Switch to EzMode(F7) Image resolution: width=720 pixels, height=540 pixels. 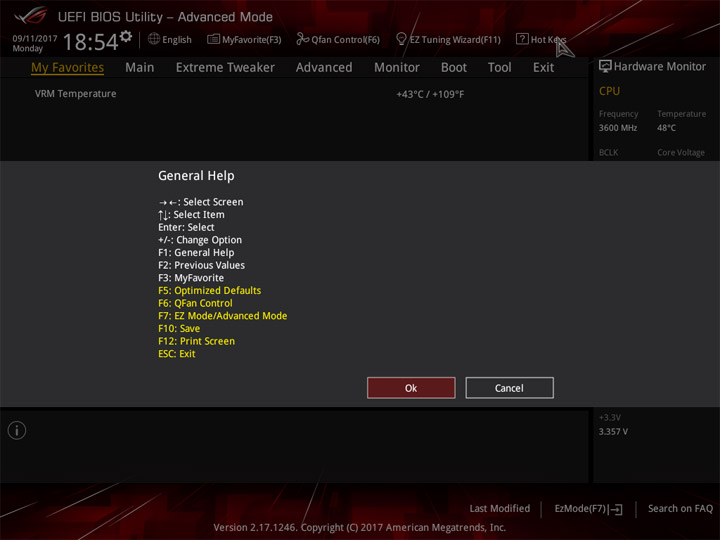(x=581, y=508)
